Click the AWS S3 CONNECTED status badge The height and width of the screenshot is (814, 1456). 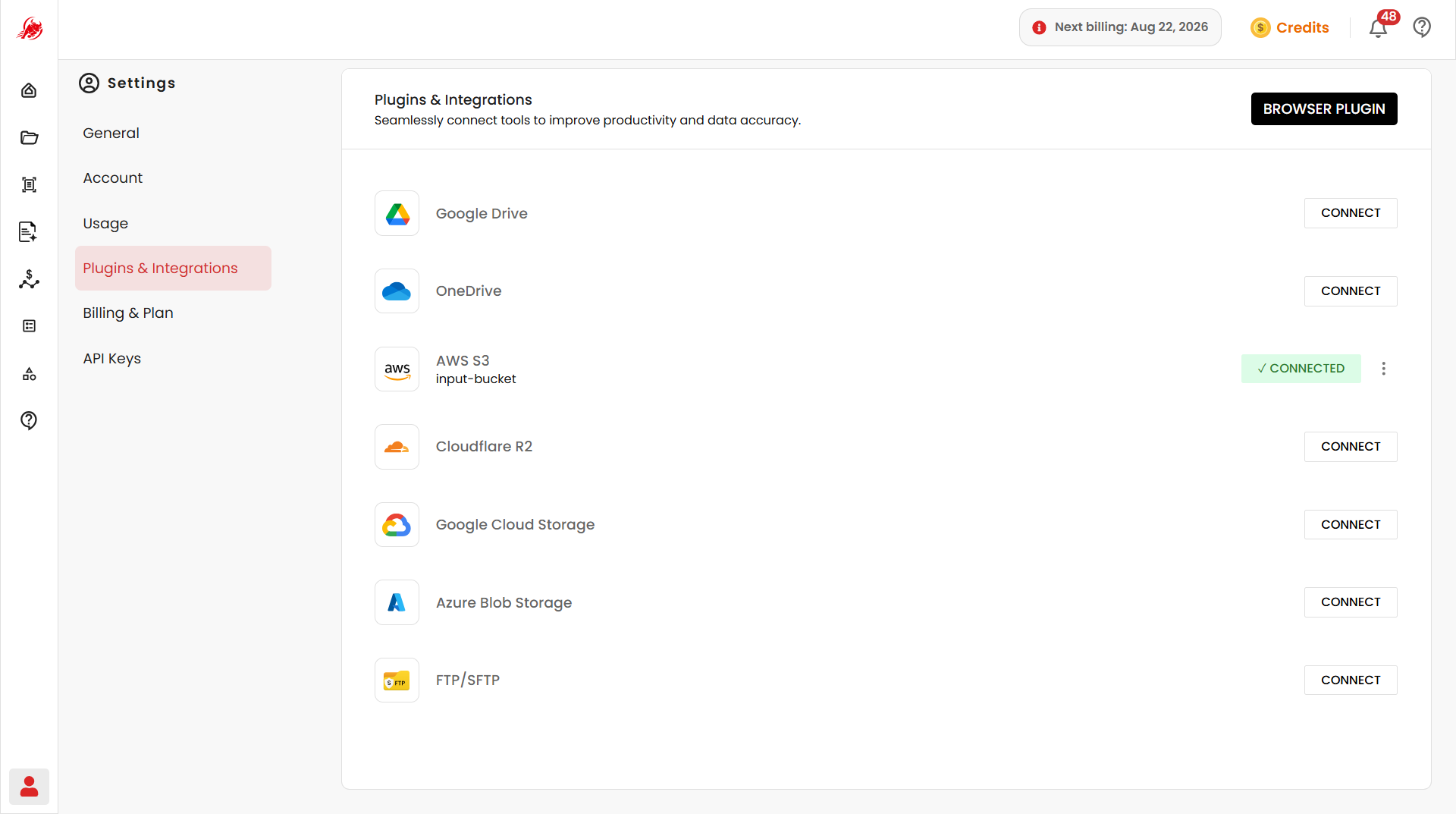point(1301,369)
